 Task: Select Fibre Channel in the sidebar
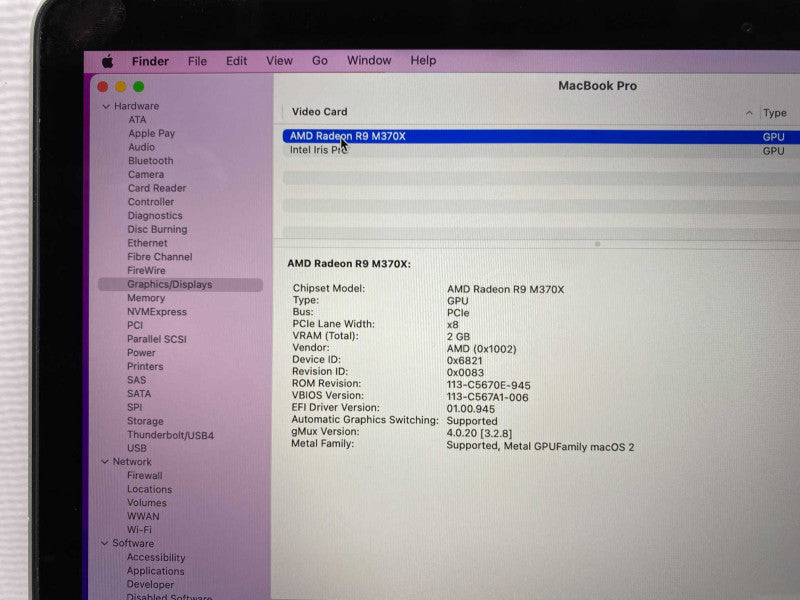coord(160,257)
